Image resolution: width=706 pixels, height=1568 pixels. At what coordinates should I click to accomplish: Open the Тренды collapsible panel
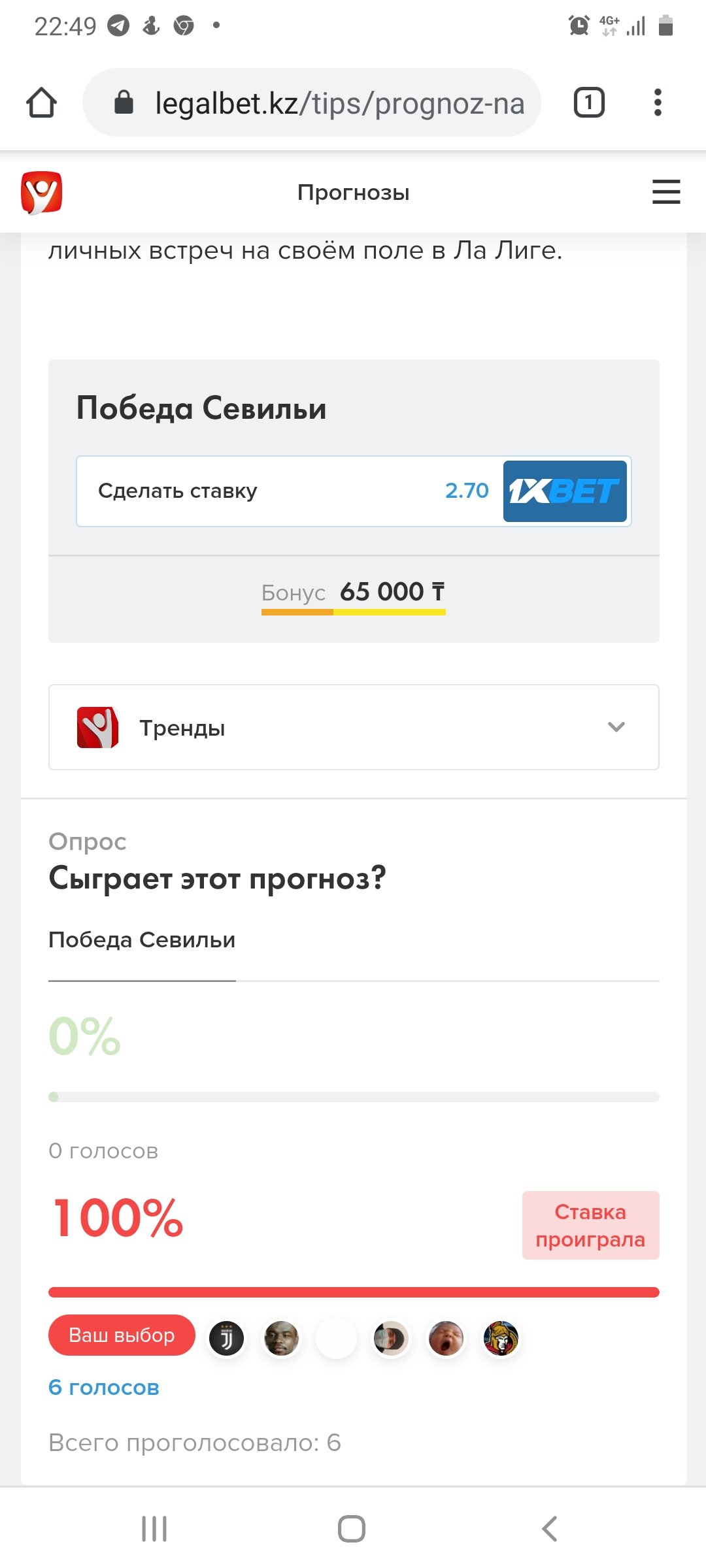(x=353, y=727)
